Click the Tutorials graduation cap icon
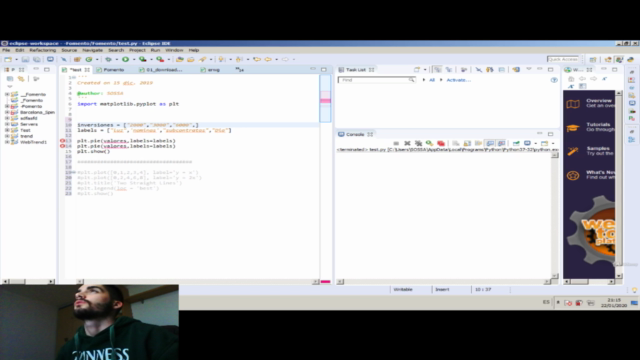Screen dimensions: 640x360 coord(573,128)
